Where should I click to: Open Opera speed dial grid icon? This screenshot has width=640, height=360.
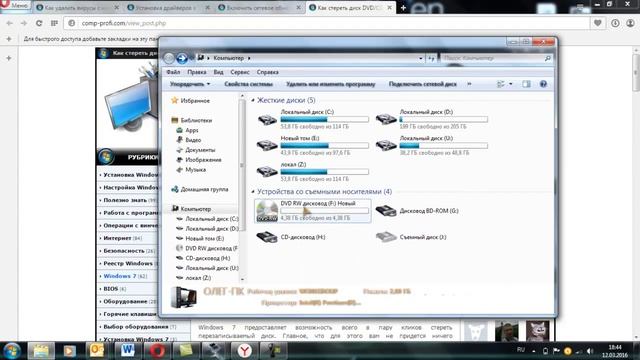[x=54, y=23]
